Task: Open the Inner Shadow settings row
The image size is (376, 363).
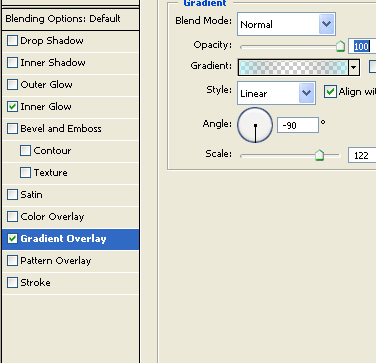Action: point(71,63)
